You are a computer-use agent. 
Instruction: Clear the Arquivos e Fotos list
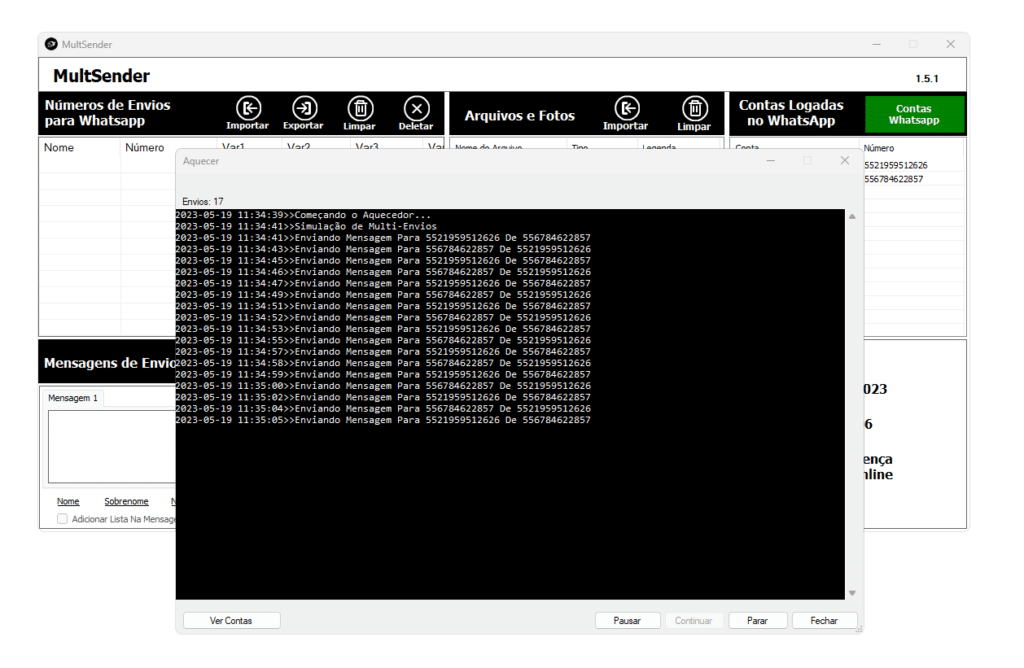[x=694, y=114]
